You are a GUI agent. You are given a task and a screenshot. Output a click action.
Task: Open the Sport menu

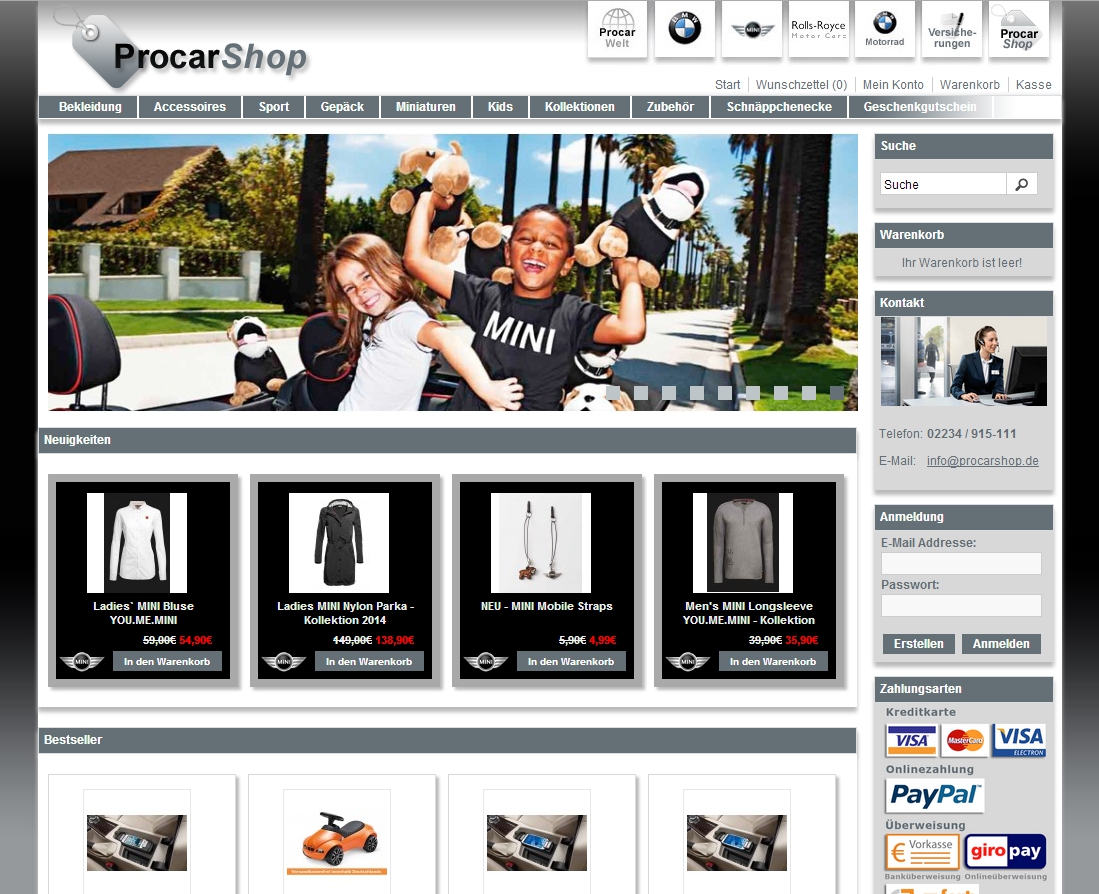pyautogui.click(x=273, y=106)
